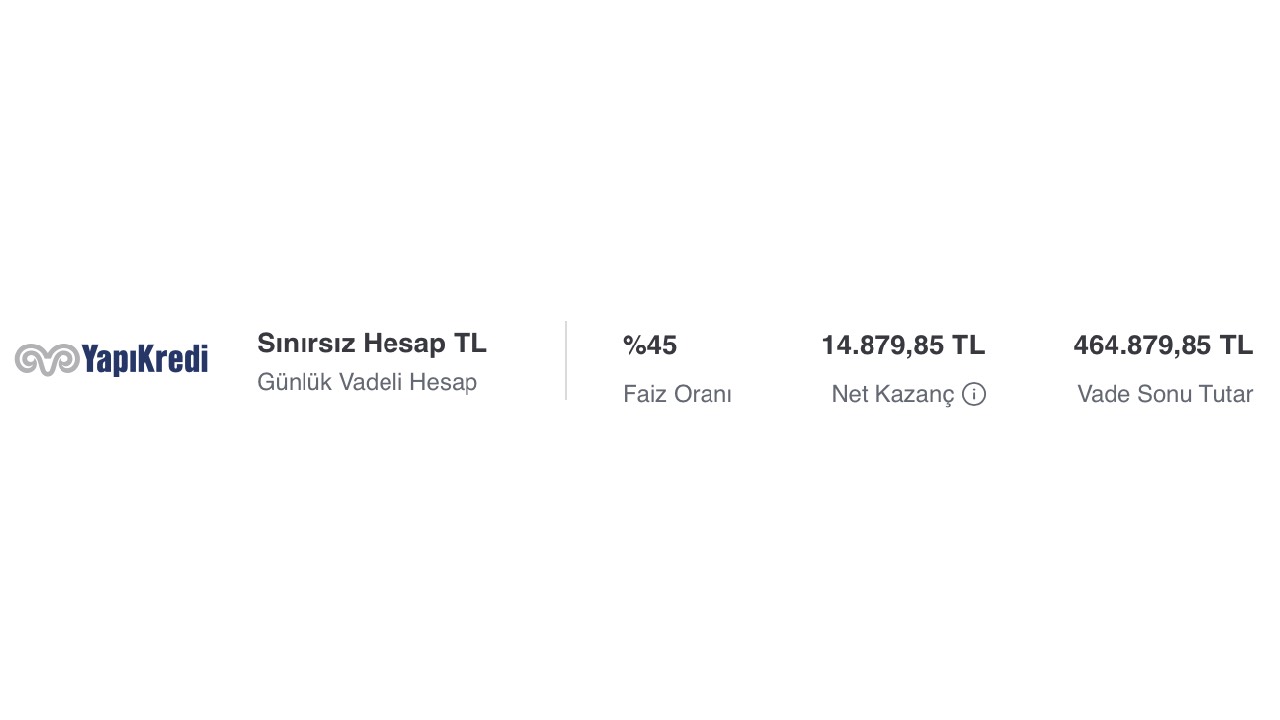Click the word Sınırsız in the account title
Image resolution: width=1280 pixels, height=720 pixels.
click(x=306, y=343)
